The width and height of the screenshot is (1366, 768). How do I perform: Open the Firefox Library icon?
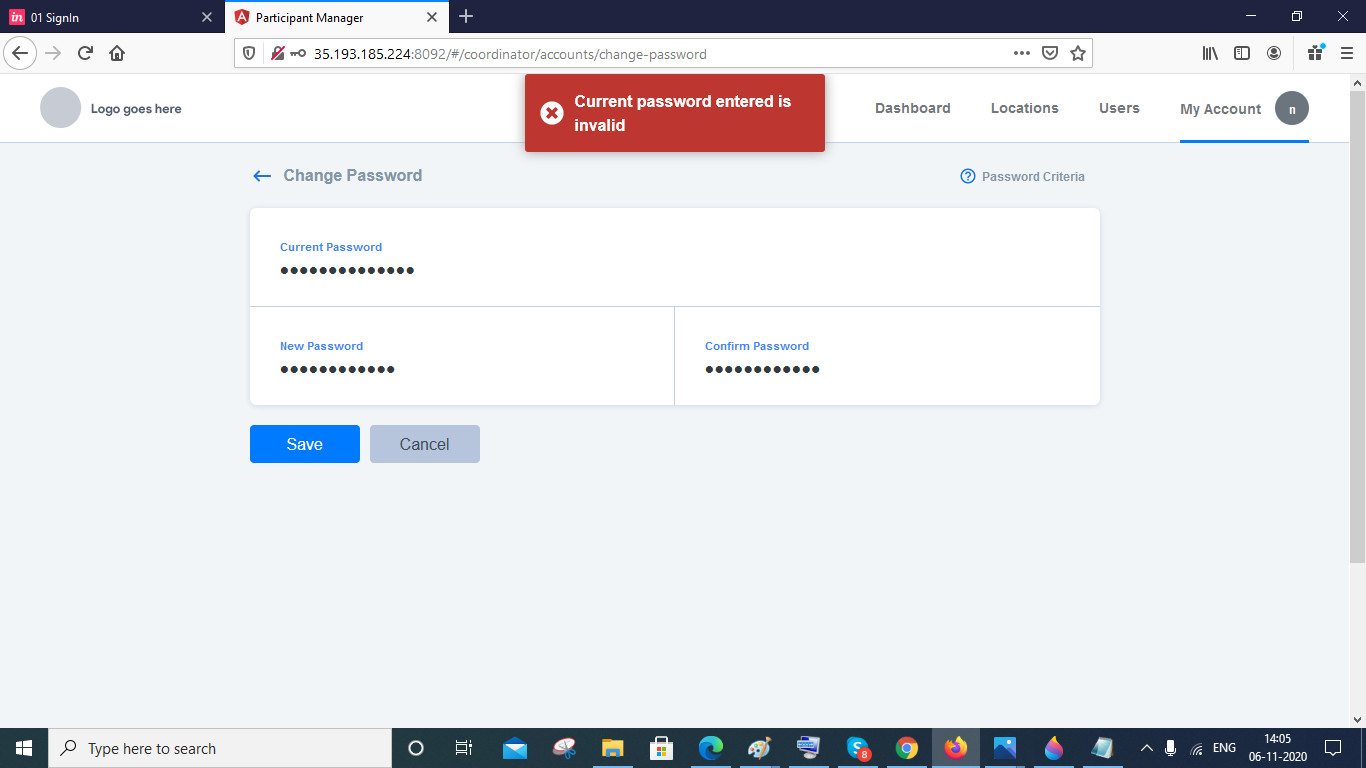tap(1210, 53)
